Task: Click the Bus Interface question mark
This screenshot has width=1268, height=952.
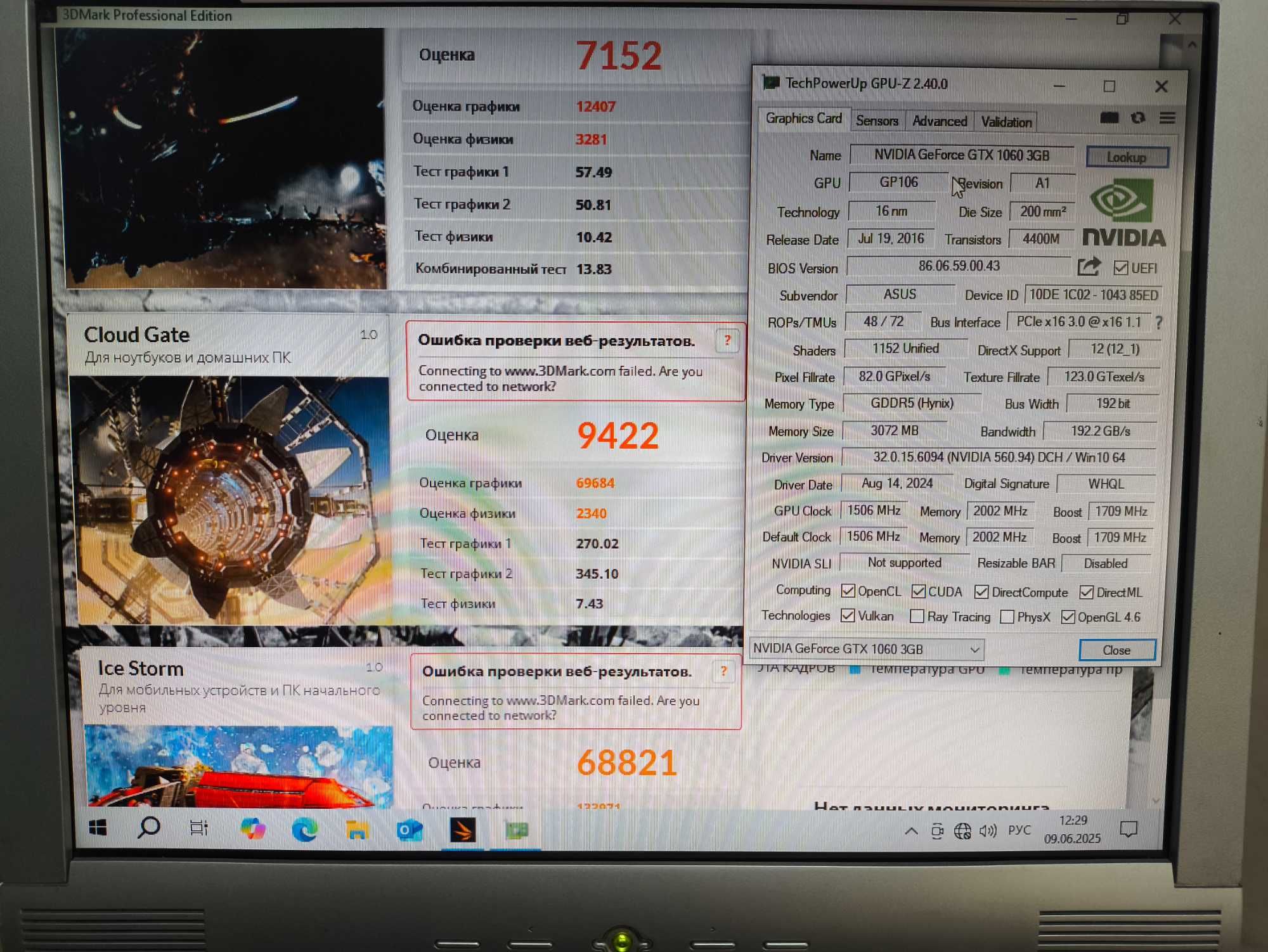Action: click(1159, 323)
